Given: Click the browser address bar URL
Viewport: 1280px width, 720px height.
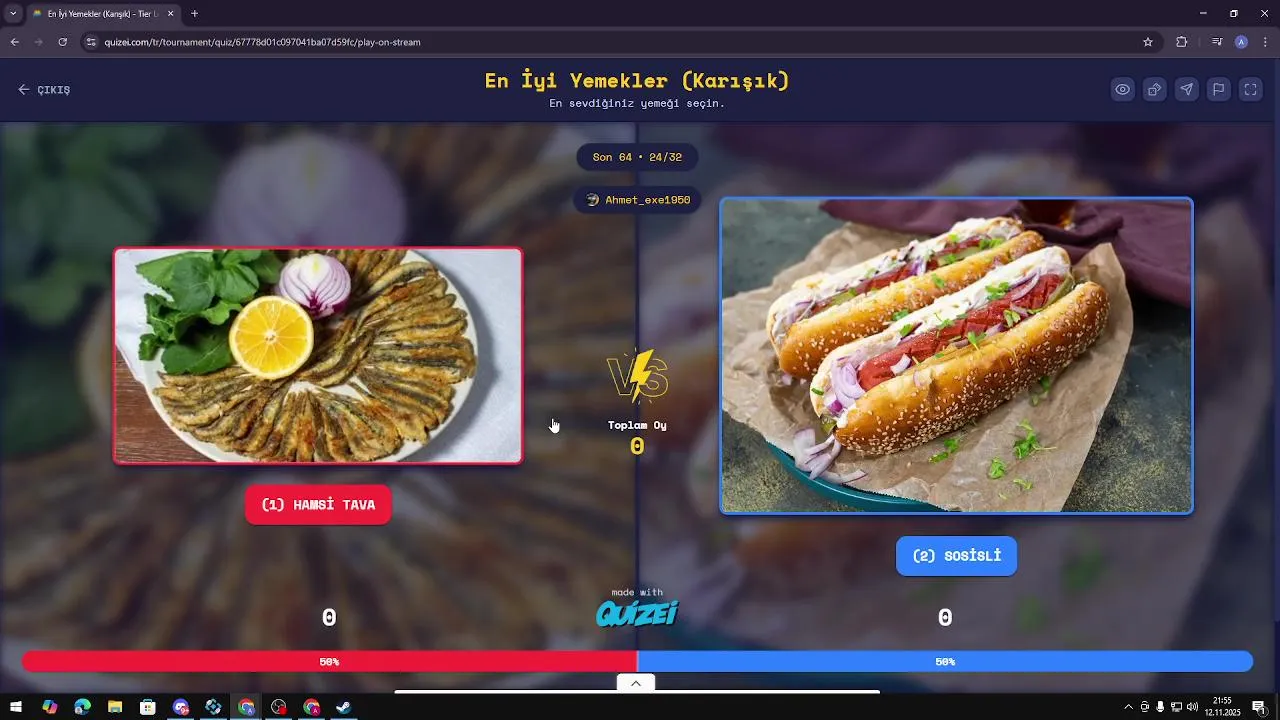Looking at the screenshot, I should (262, 42).
